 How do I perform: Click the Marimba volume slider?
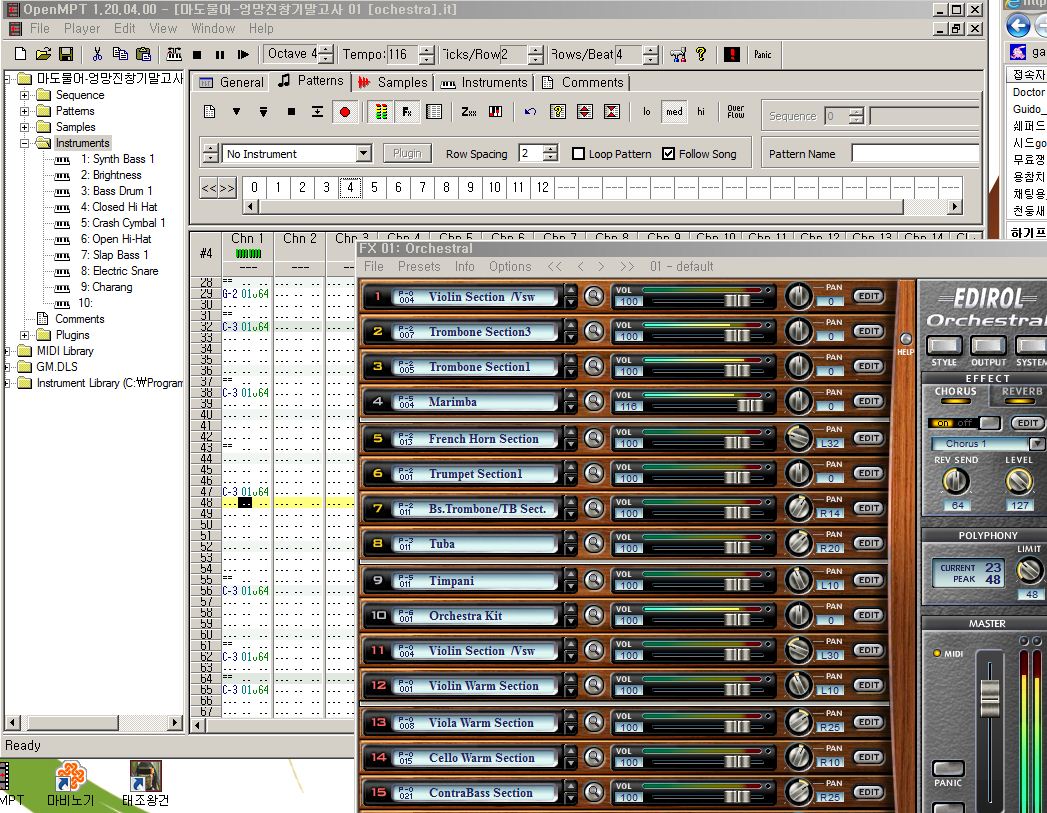pyautogui.click(x=751, y=405)
